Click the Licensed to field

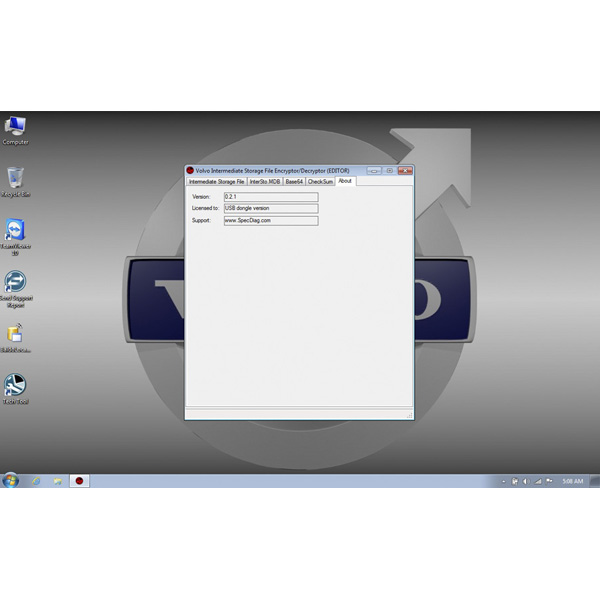[x=270, y=208]
